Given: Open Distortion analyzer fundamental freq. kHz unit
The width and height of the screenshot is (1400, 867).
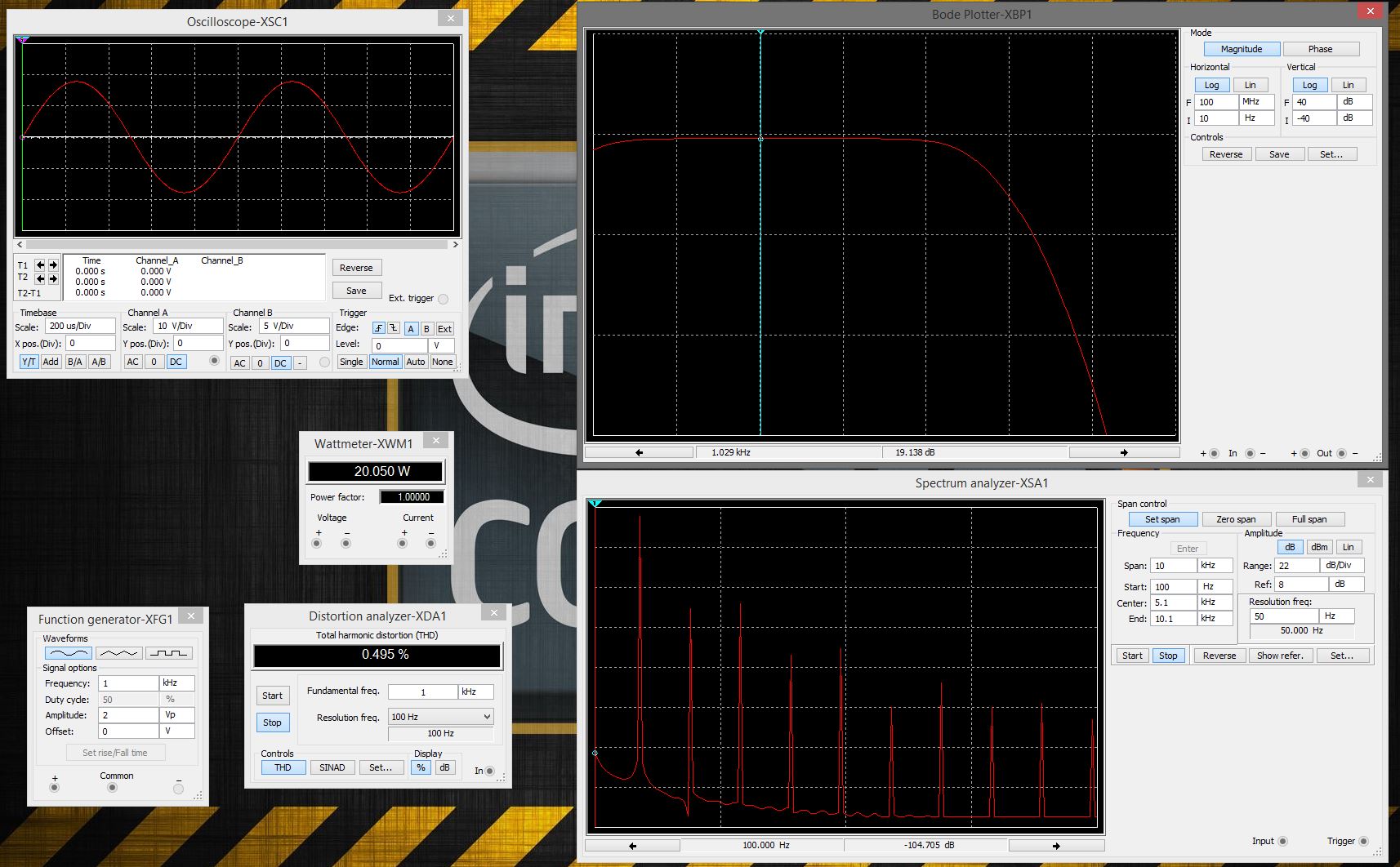Looking at the screenshot, I should [476, 692].
